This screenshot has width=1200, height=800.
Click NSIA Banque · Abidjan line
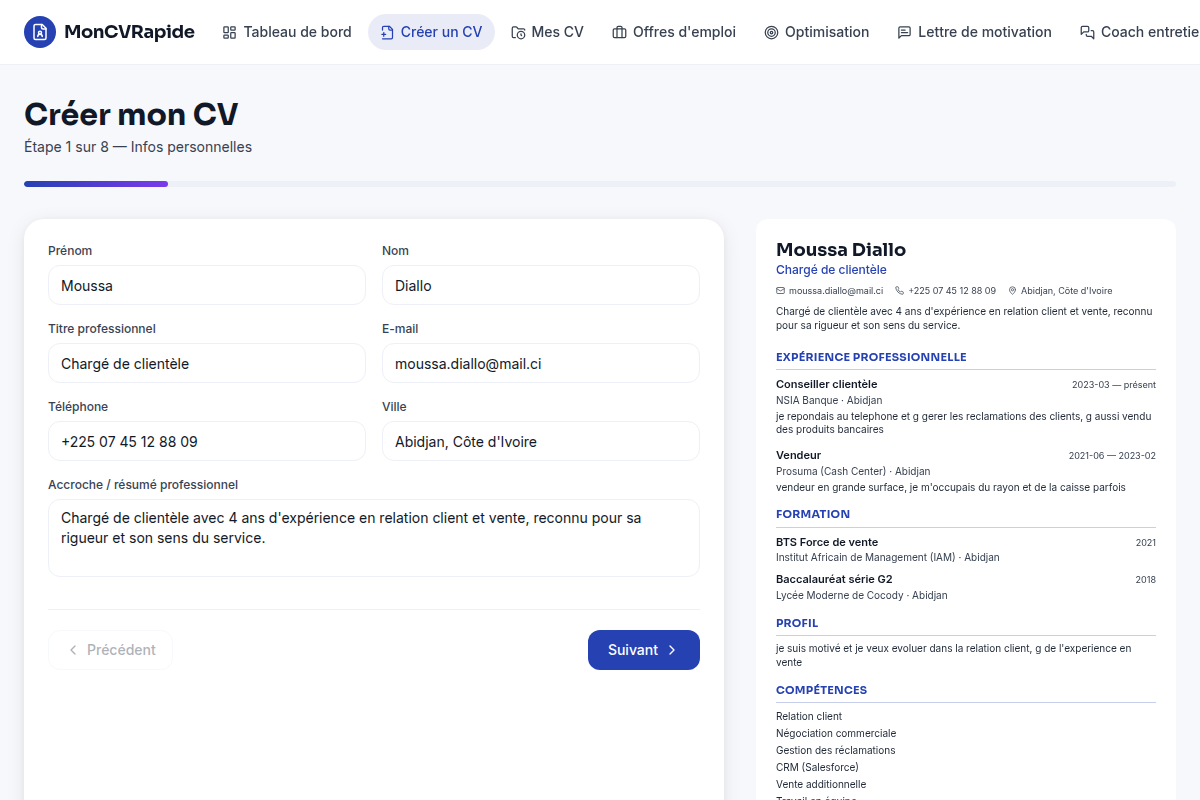pyautogui.click(x=829, y=400)
